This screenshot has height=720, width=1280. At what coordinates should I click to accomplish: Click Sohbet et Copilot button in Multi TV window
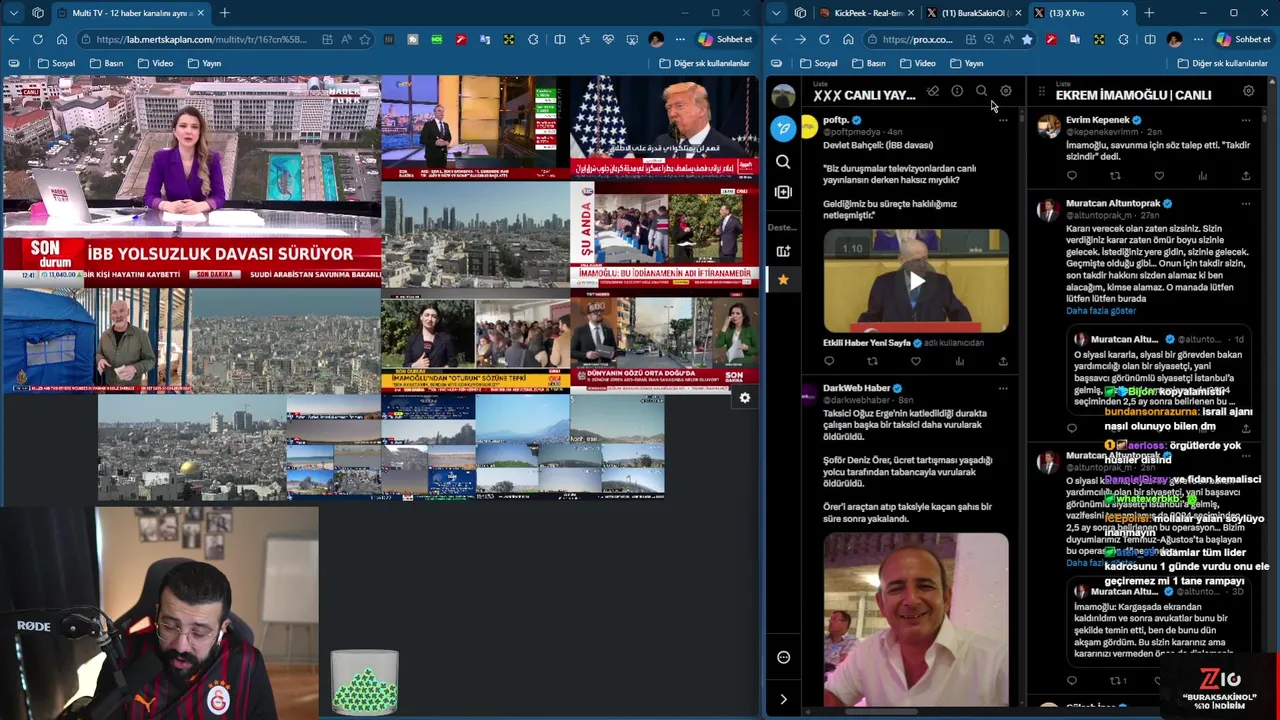click(726, 39)
